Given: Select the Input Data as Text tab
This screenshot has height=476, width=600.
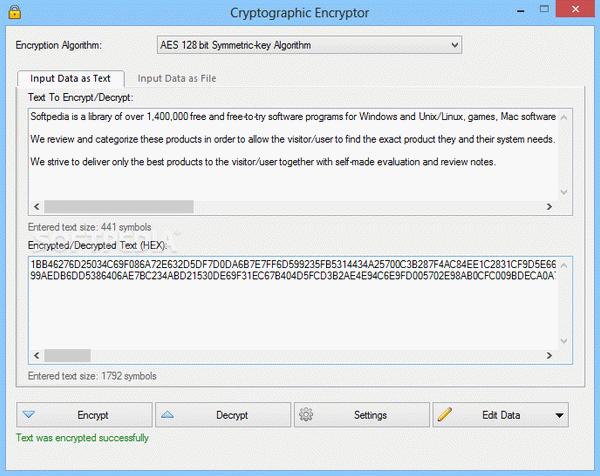Looking at the screenshot, I should tap(70, 78).
